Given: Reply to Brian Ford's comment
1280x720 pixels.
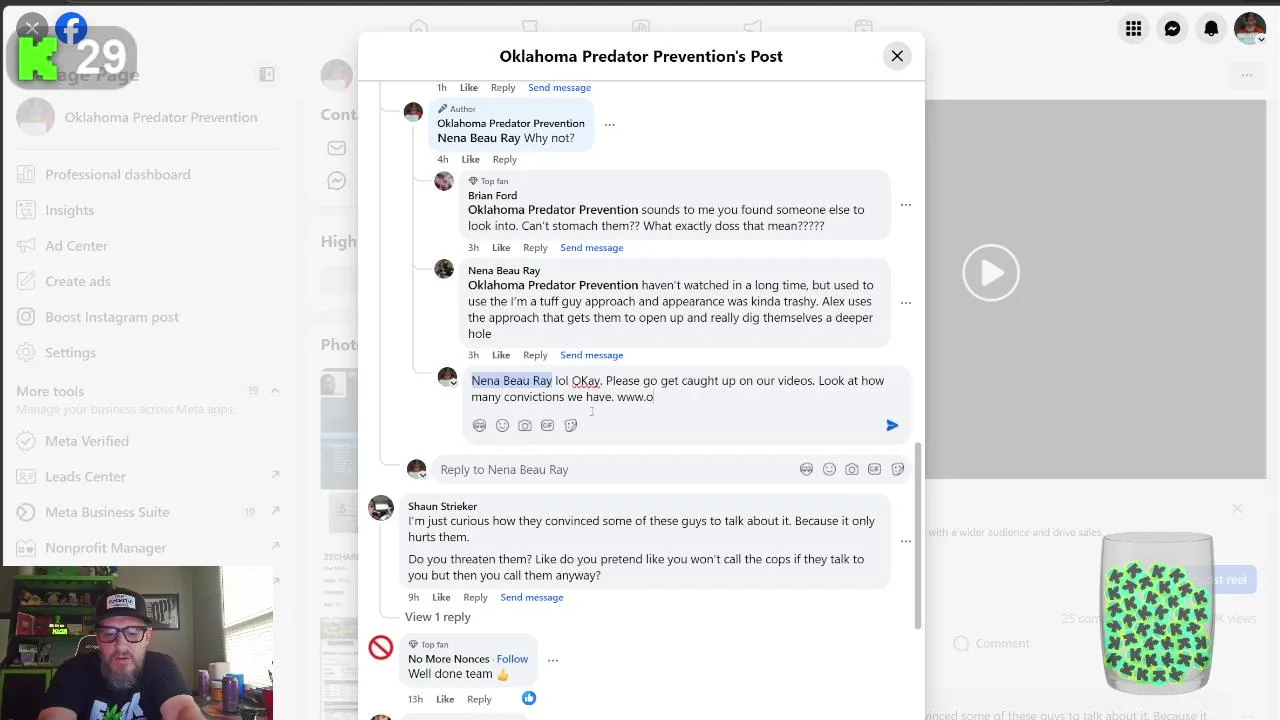Looking at the screenshot, I should [535, 248].
